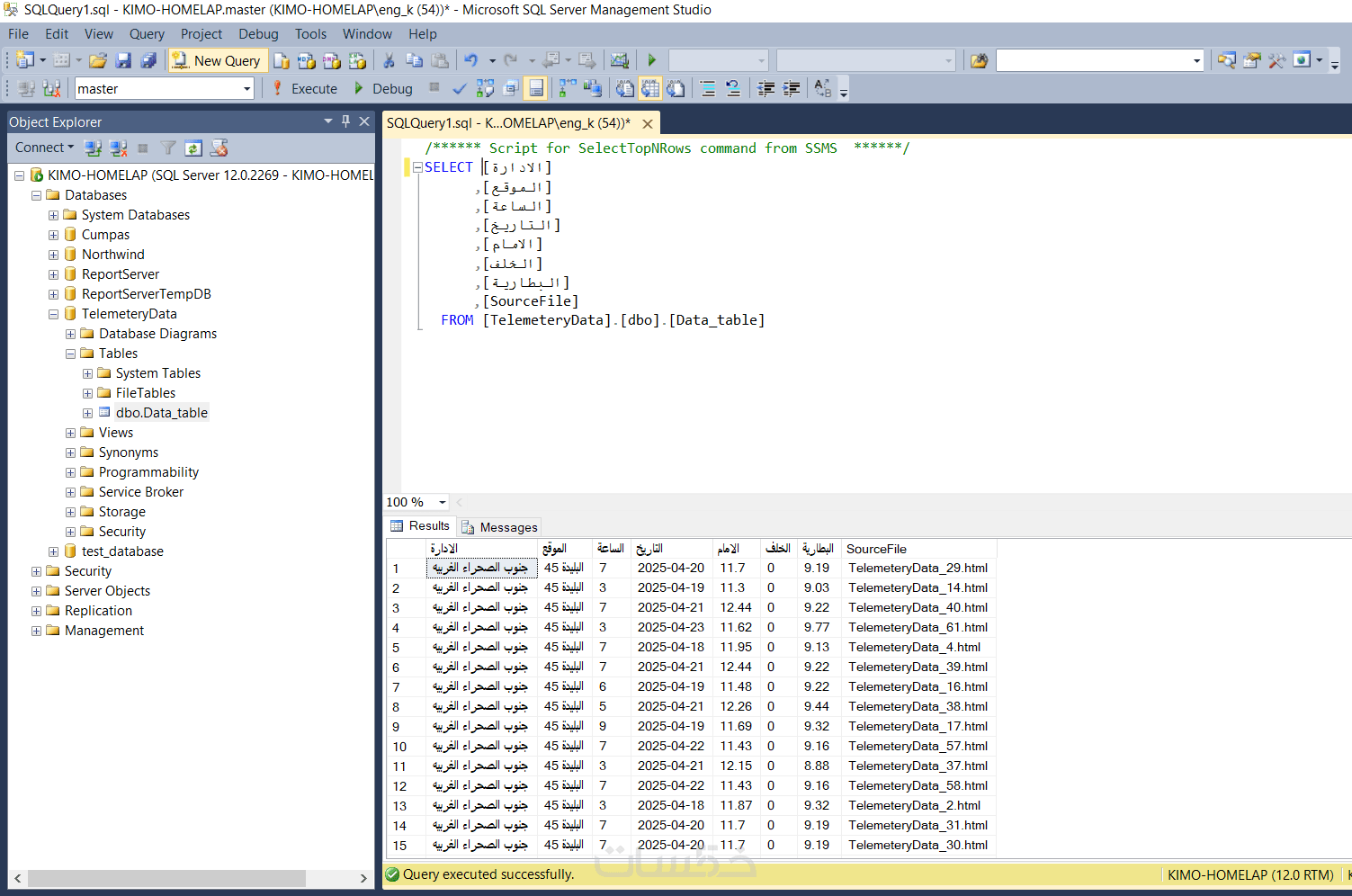Click the Open File folder icon
Screen dimensions: 1352x896
pyautogui.click(x=98, y=60)
